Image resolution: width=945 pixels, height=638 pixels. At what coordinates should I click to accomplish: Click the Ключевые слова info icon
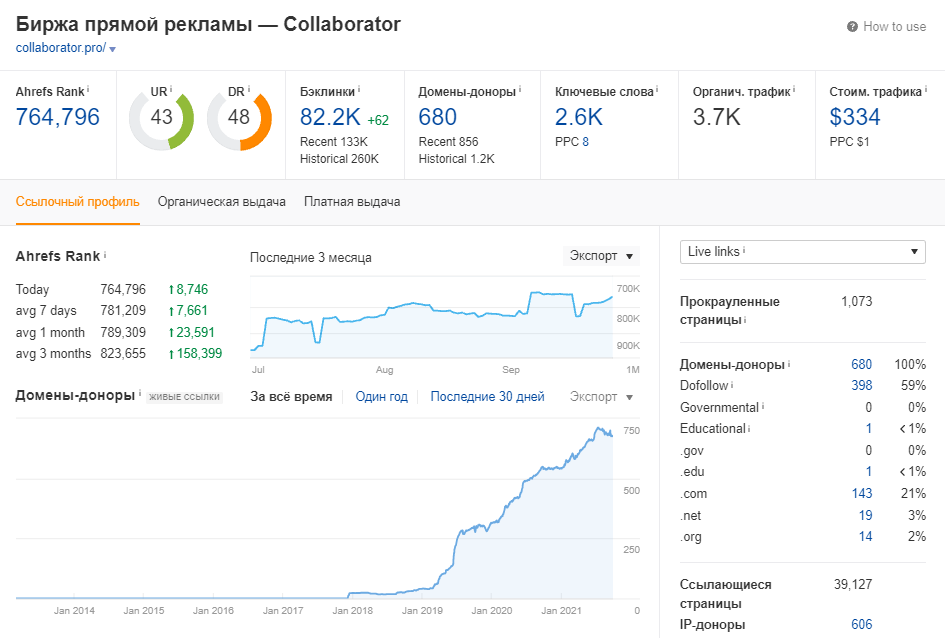tap(656, 90)
